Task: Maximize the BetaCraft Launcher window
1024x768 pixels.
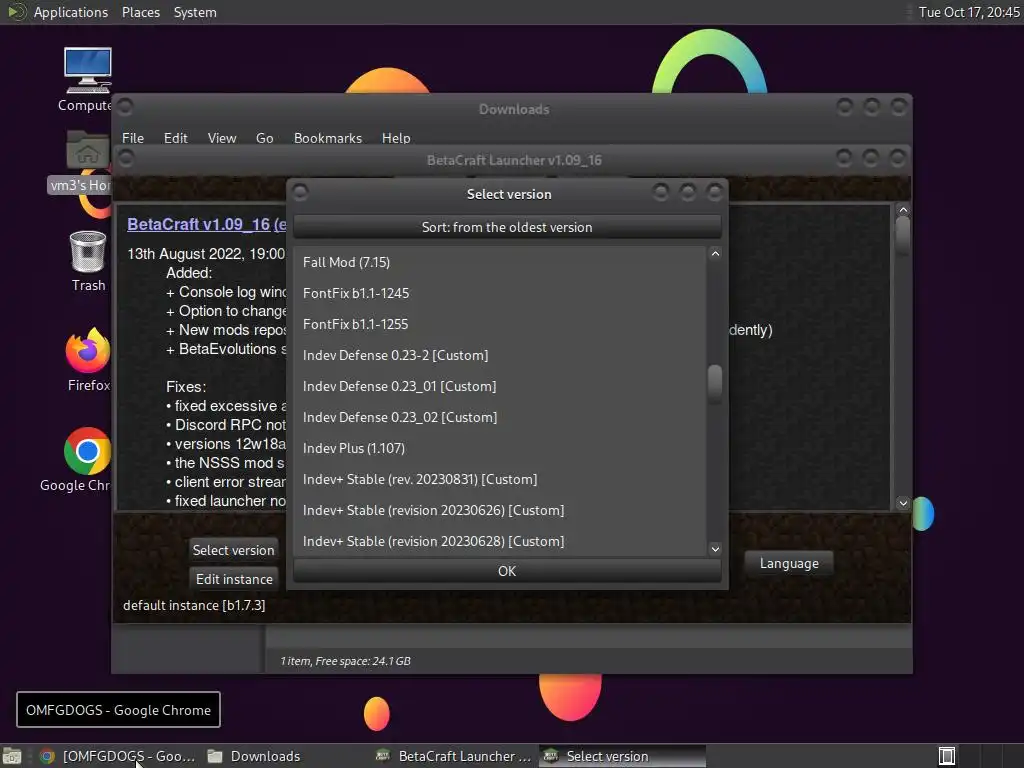Action: [871, 157]
